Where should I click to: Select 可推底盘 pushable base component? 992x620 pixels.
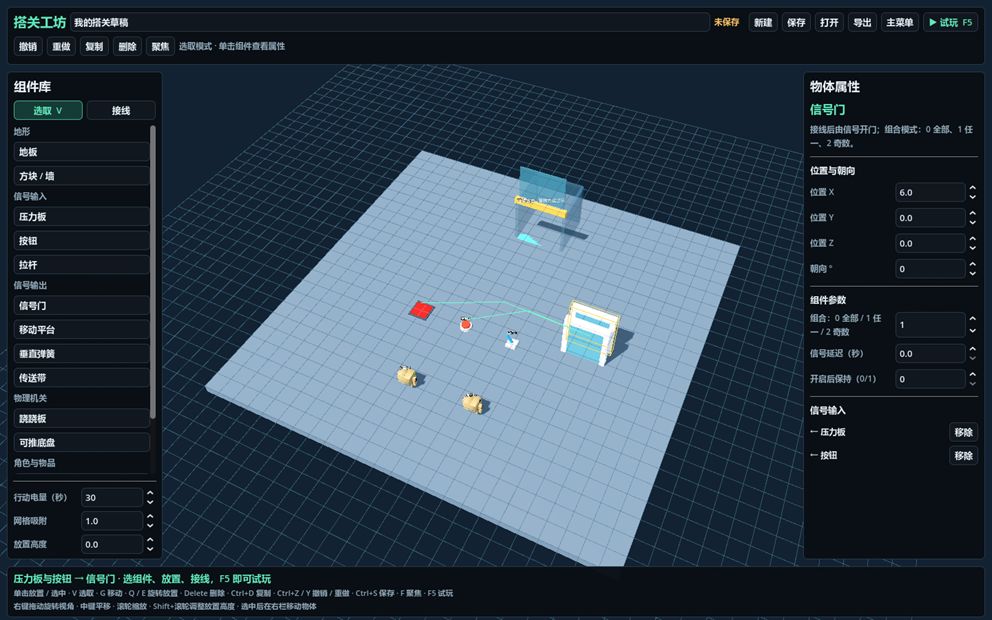82,442
